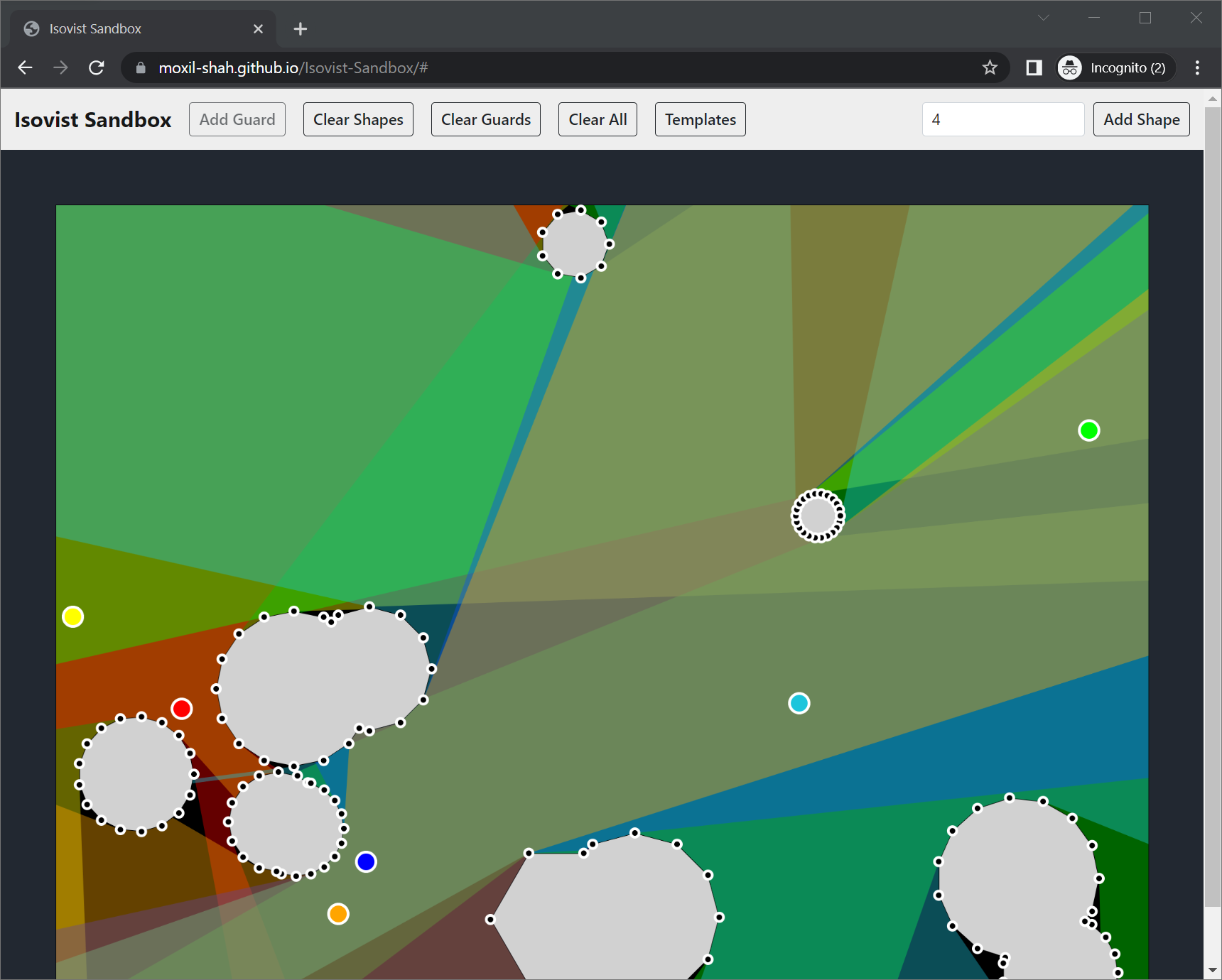The height and width of the screenshot is (980, 1222).
Task: Open the browser side panel icon
Action: pos(1034,67)
